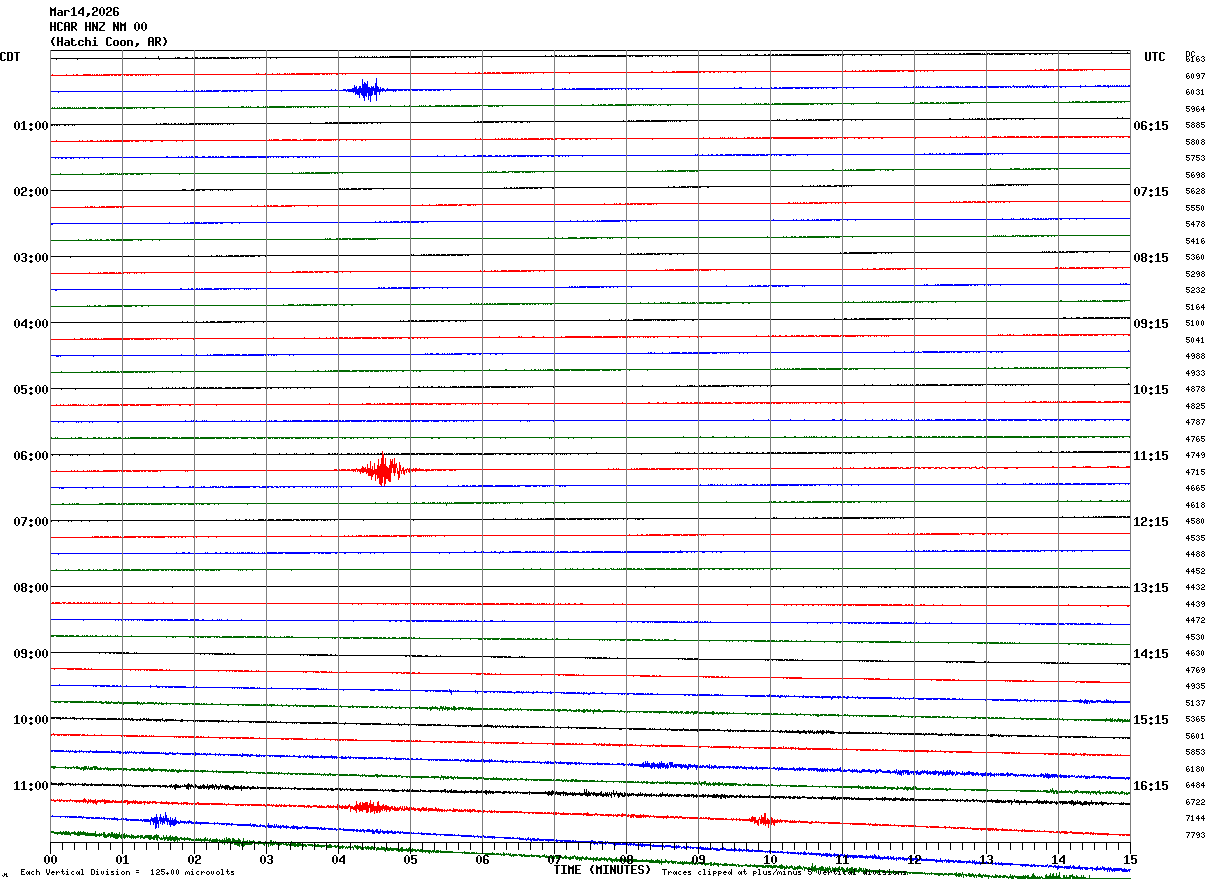Select the 01:00 CDT hour marker

[x=30, y=126]
